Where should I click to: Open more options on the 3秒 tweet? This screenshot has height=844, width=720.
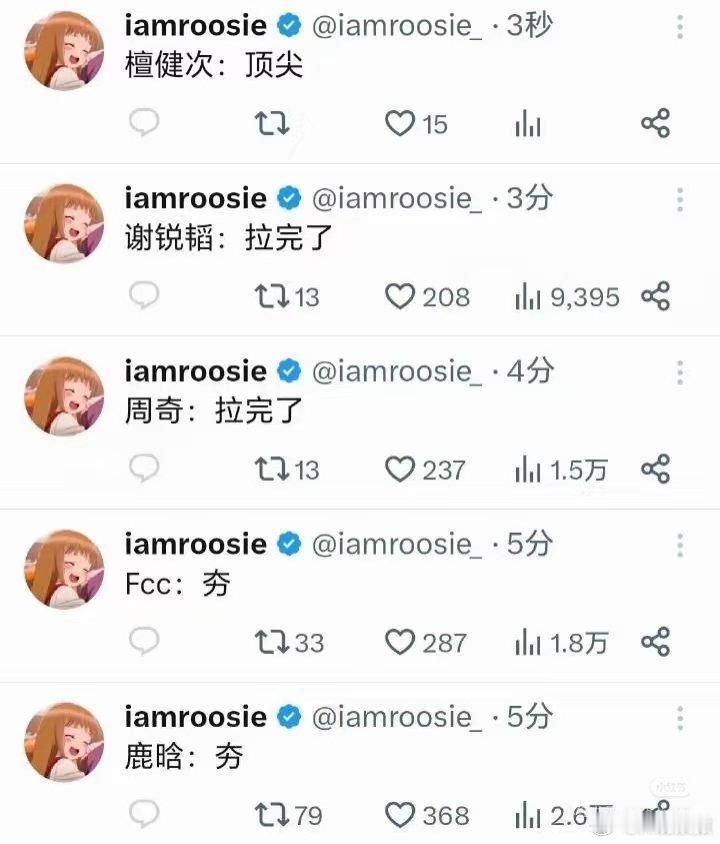[680, 27]
